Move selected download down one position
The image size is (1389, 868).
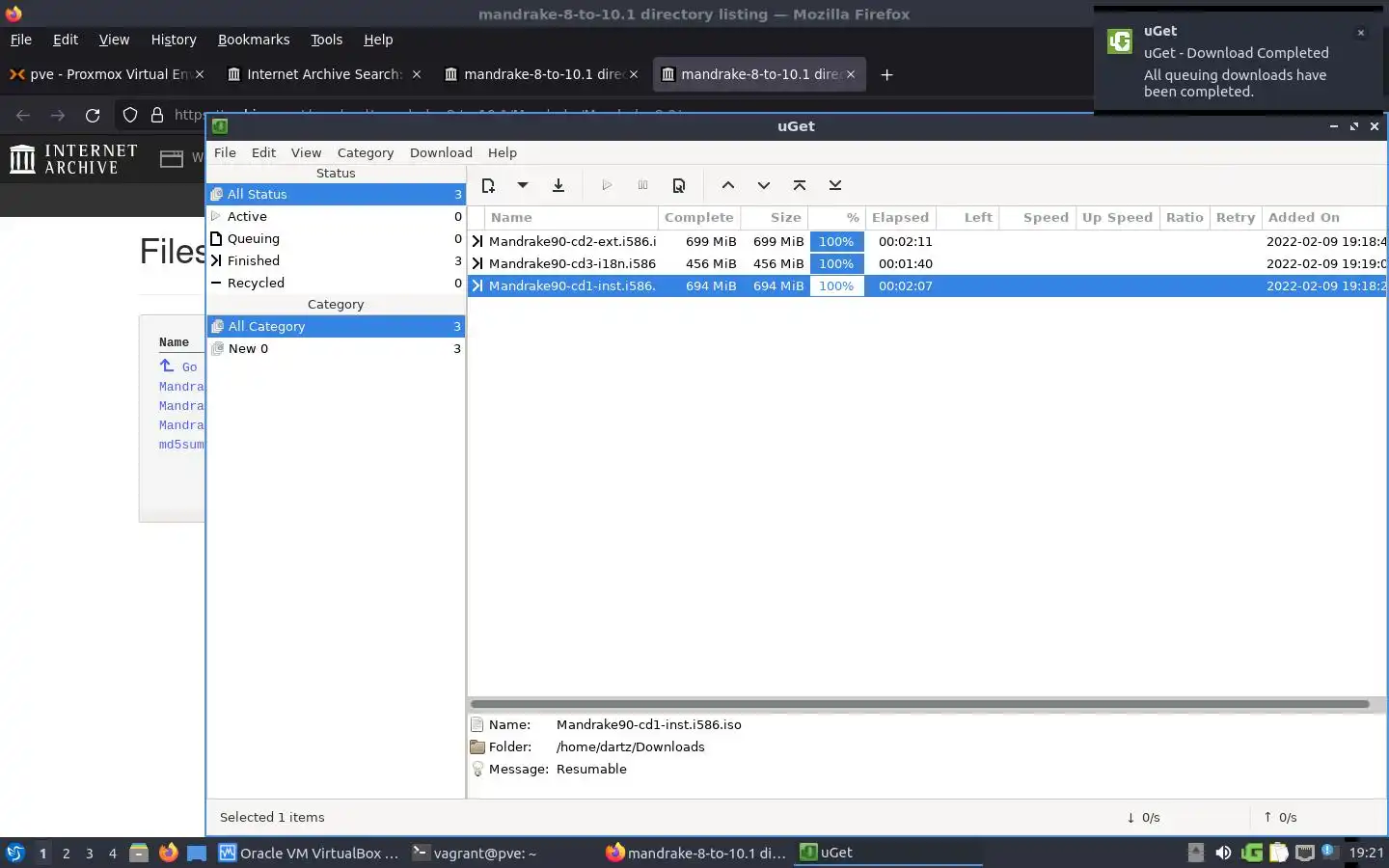click(x=764, y=185)
